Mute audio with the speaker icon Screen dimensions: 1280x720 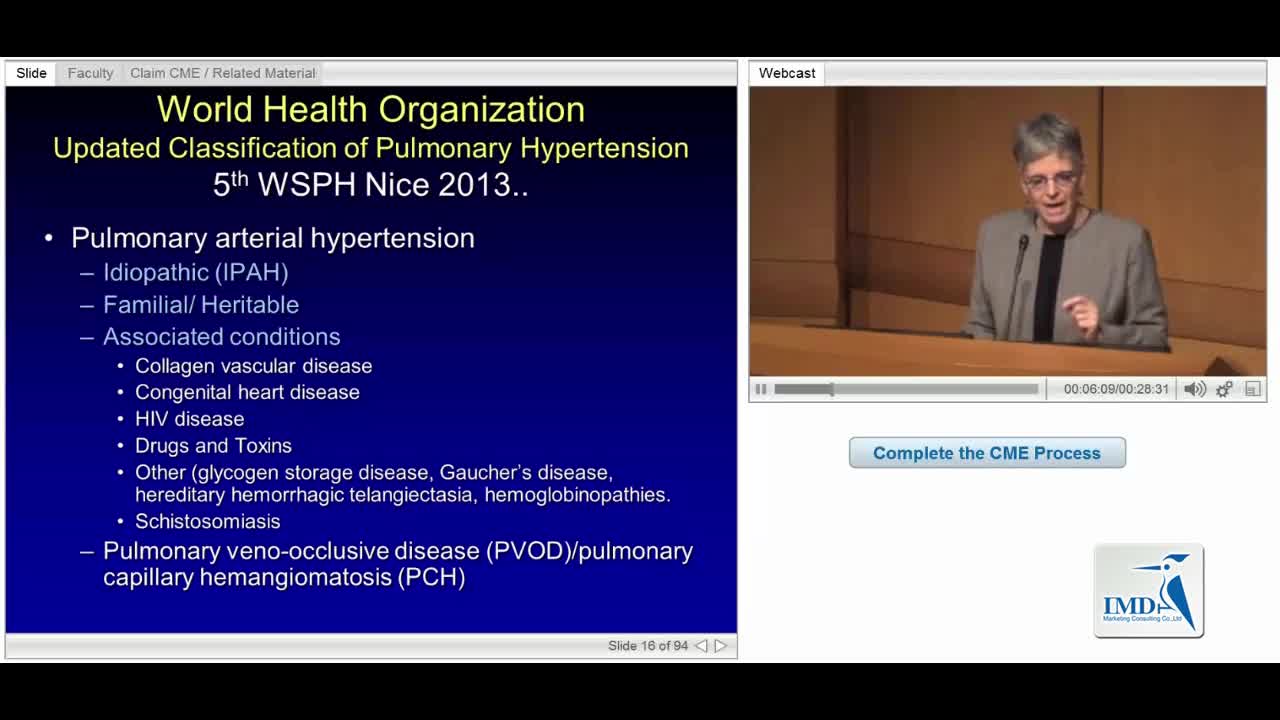click(1194, 389)
